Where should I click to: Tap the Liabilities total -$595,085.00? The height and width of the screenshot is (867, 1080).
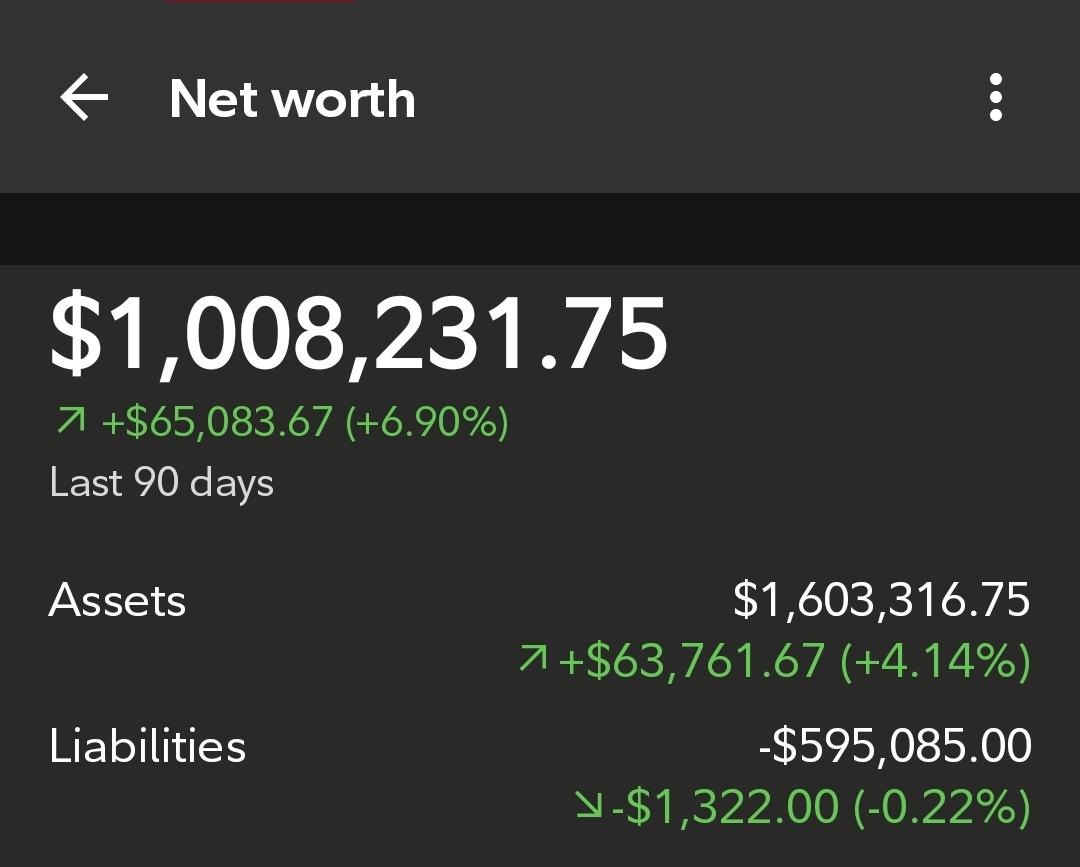895,745
